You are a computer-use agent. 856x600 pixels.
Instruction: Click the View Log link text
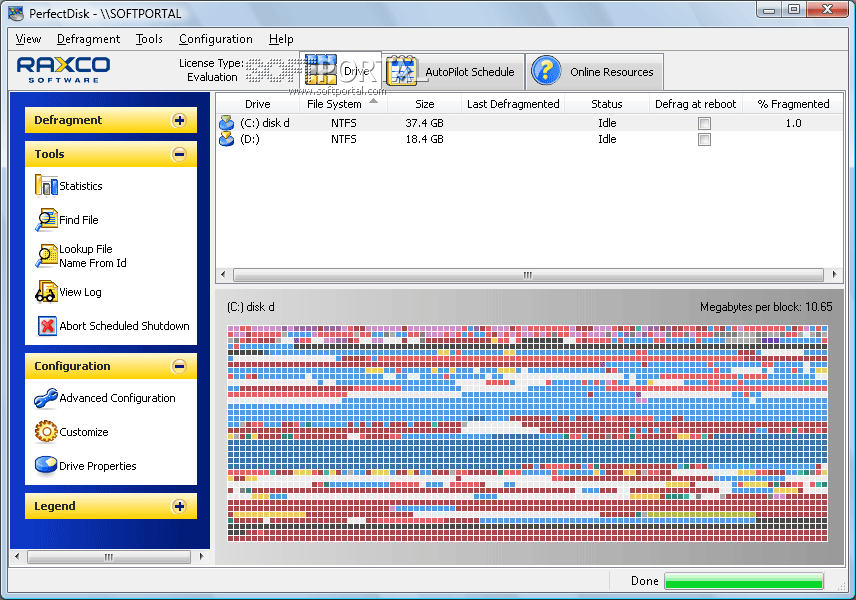[x=80, y=292]
